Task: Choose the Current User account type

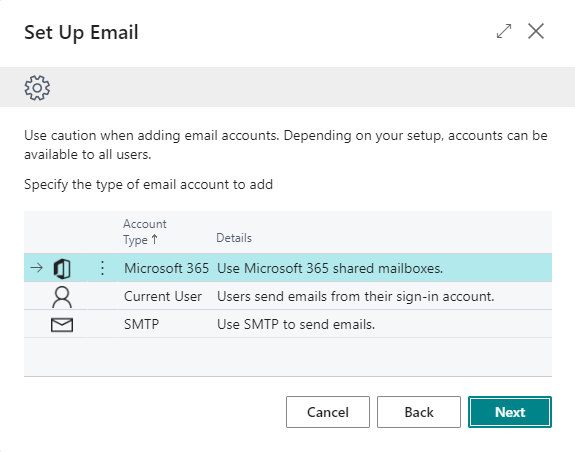Action: 163,296
